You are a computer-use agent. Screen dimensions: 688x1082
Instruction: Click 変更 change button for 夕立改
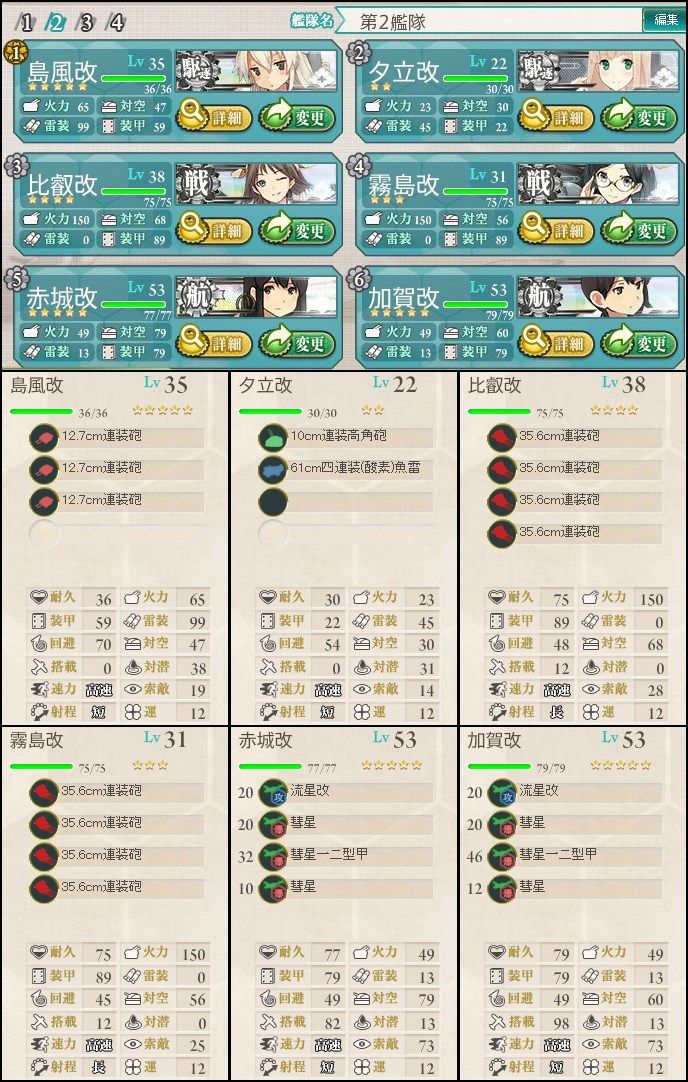click(639, 118)
